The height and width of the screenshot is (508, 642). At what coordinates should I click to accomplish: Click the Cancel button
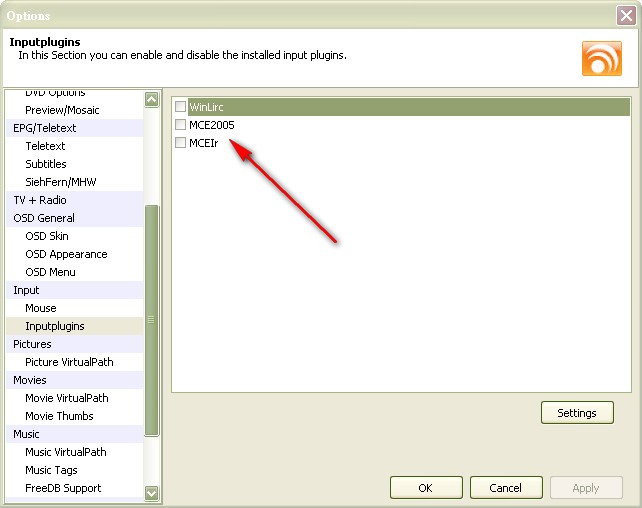click(x=505, y=488)
